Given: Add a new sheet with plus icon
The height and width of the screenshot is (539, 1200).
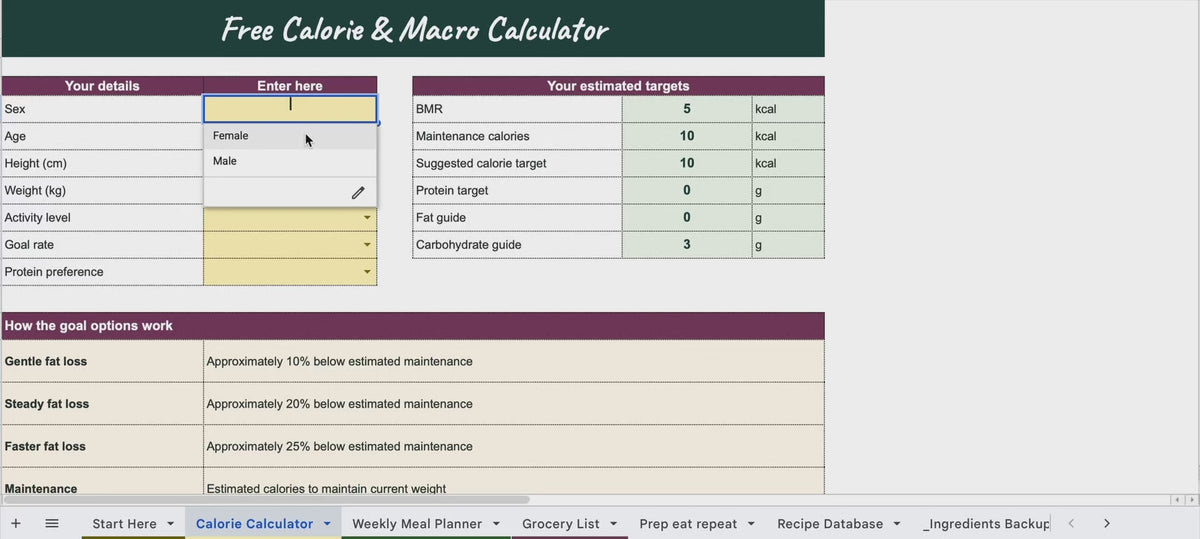Looking at the screenshot, I should coord(16,523).
